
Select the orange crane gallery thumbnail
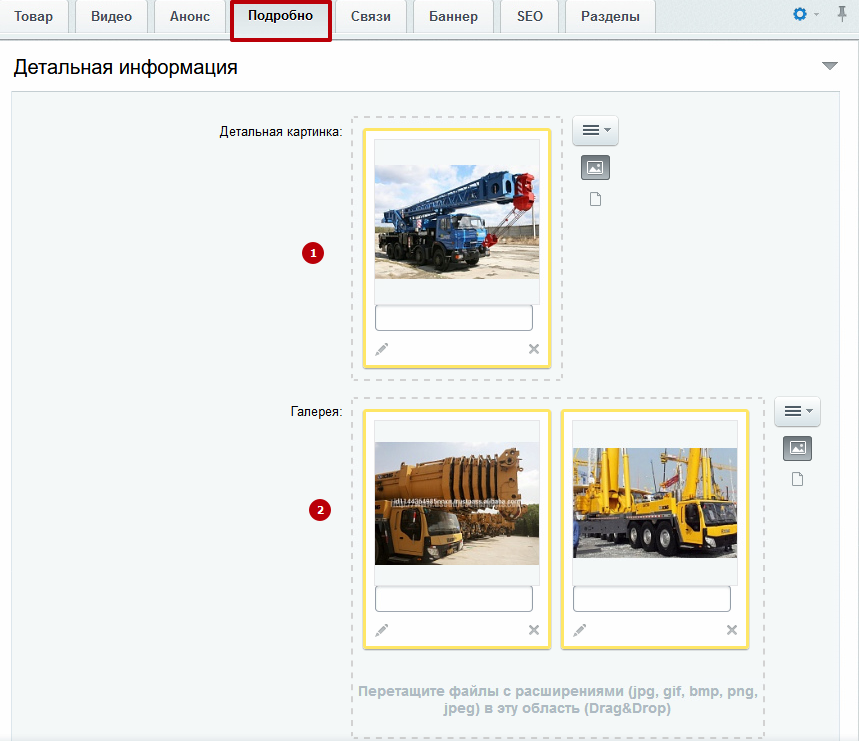pos(457,503)
